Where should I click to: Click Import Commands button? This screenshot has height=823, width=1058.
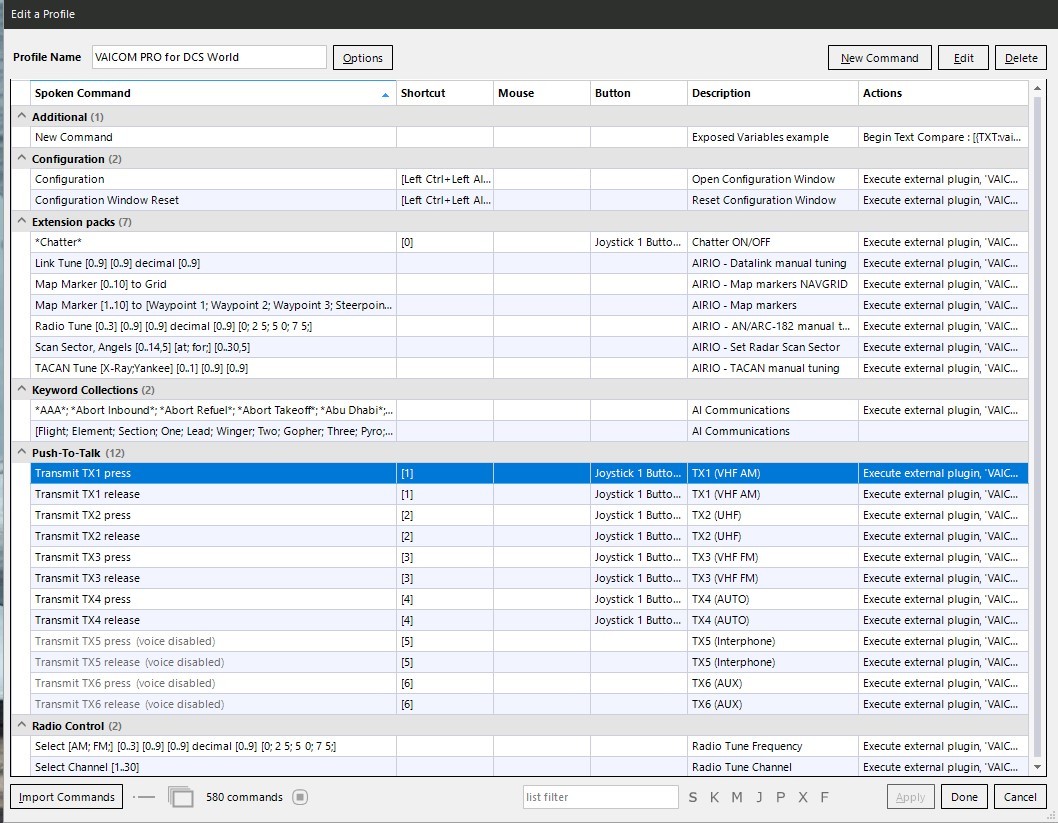67,797
